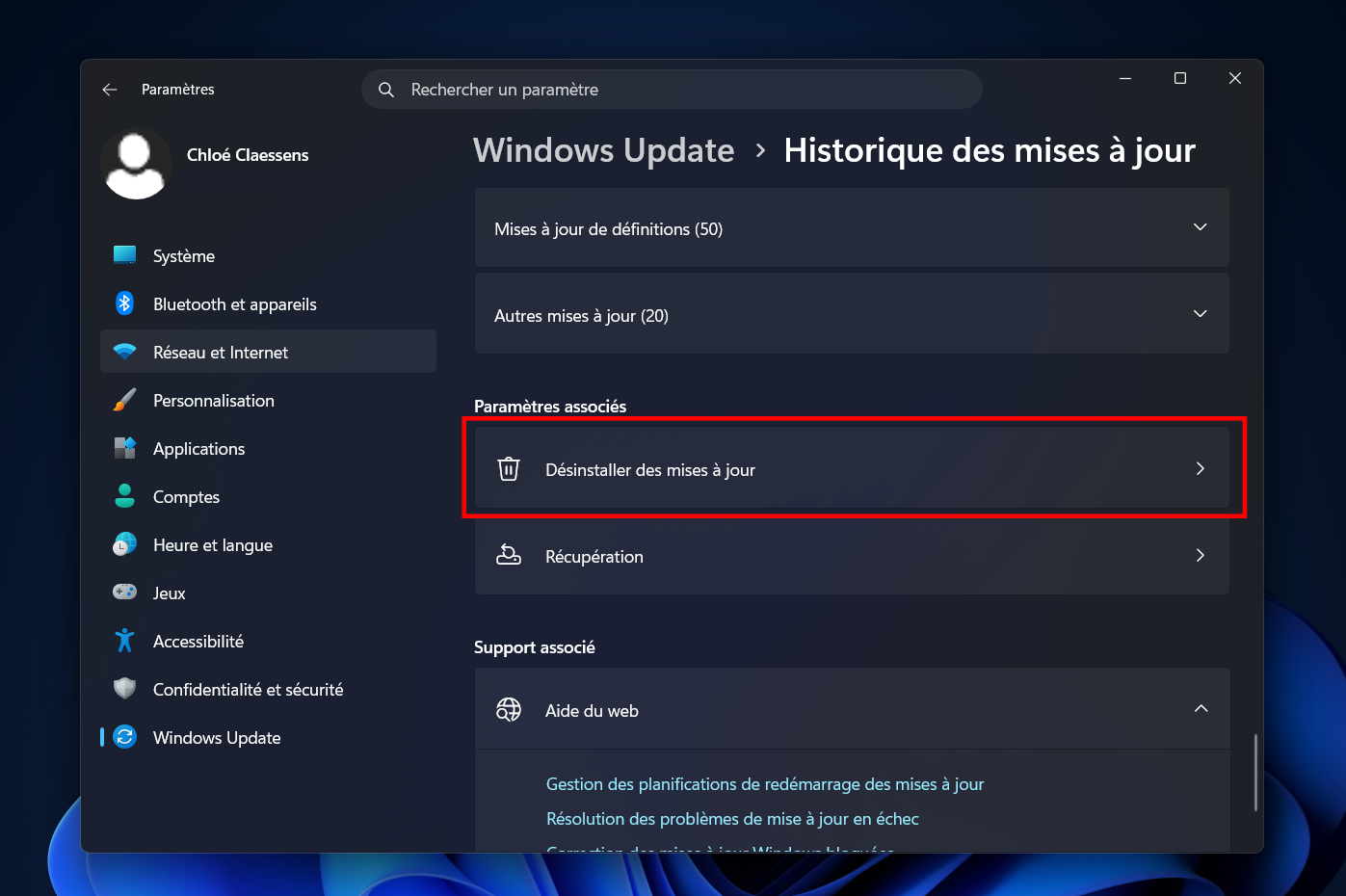Image resolution: width=1346 pixels, height=896 pixels.
Task: Click Chloé Claessens account name
Action: [x=248, y=155]
